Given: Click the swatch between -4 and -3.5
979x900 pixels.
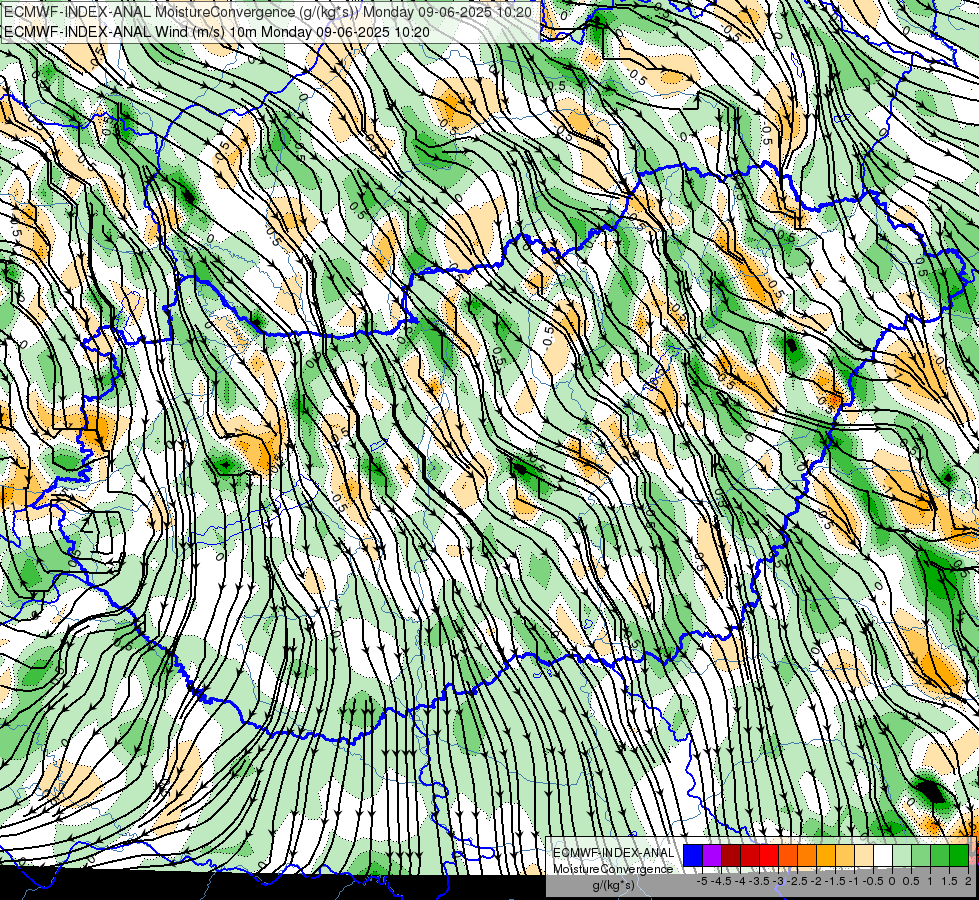Looking at the screenshot, I should coord(750,855).
